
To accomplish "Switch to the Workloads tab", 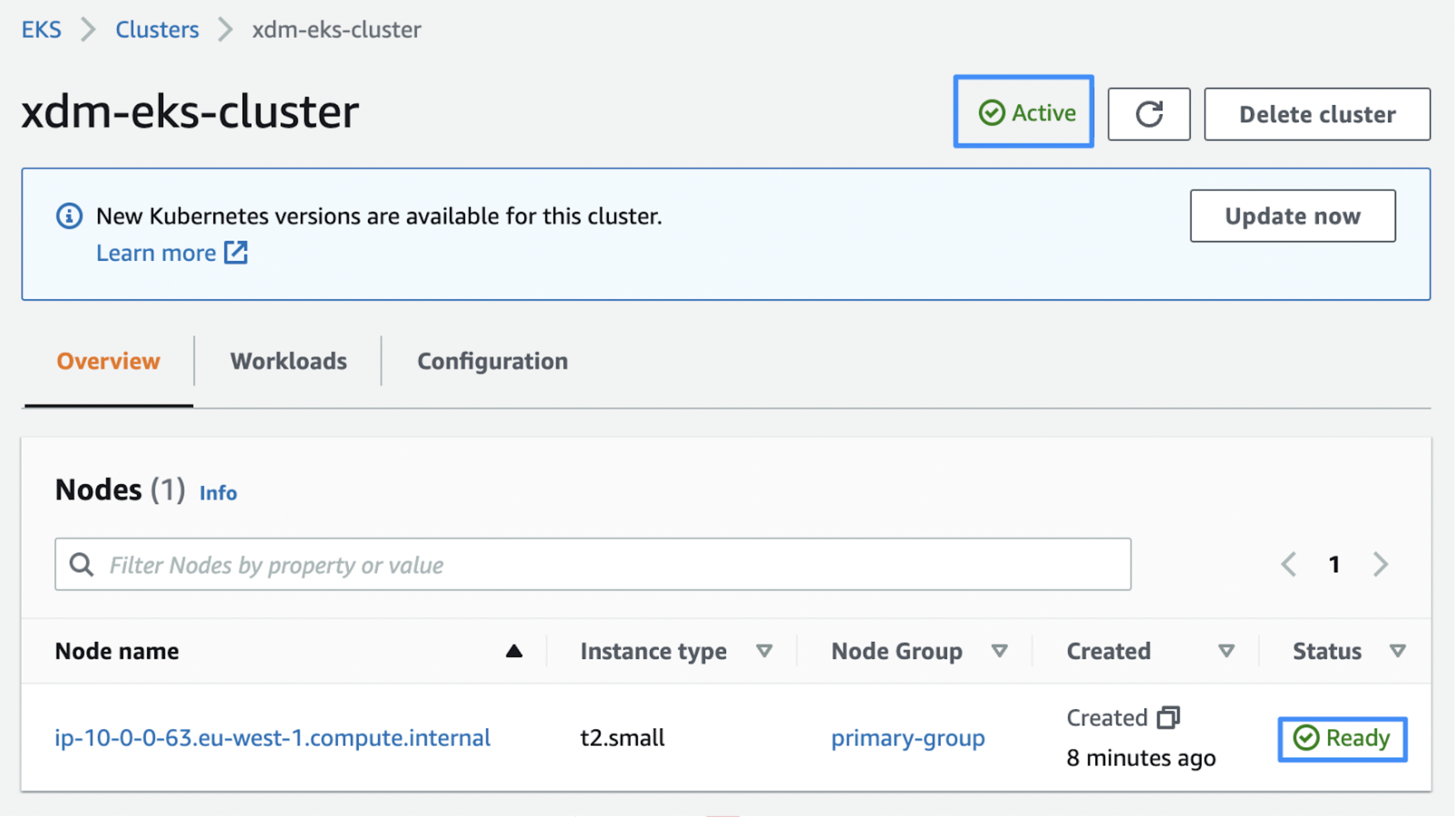I will tap(289, 361).
